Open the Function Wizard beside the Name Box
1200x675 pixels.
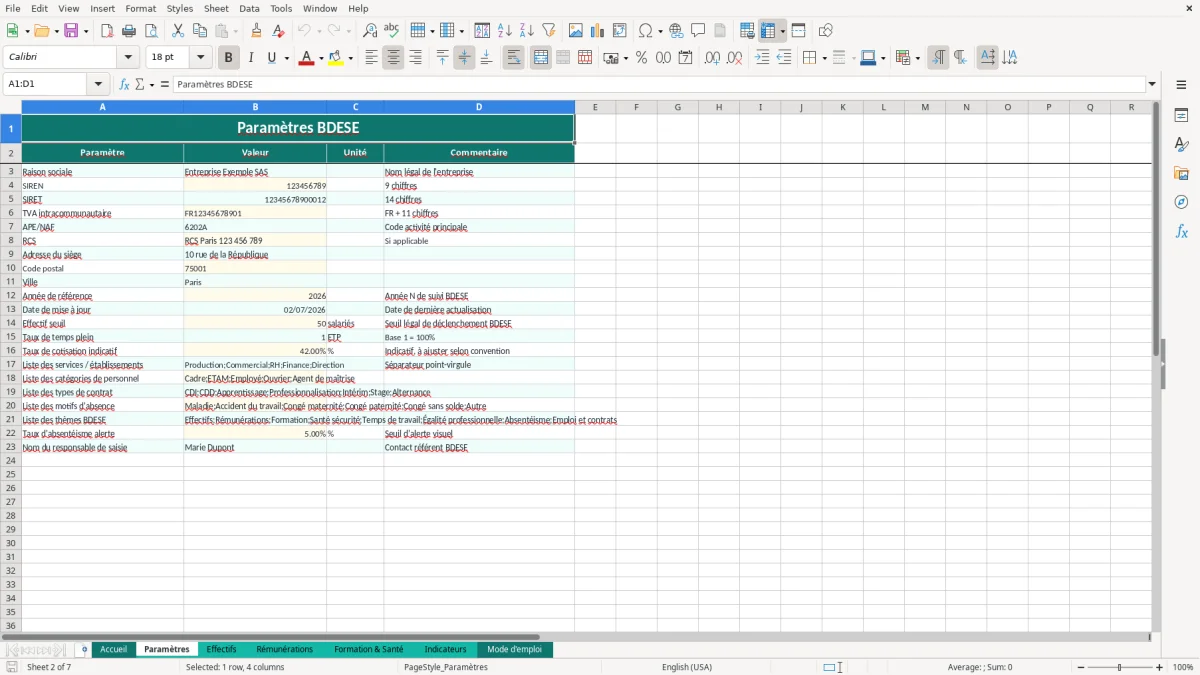[125, 85]
